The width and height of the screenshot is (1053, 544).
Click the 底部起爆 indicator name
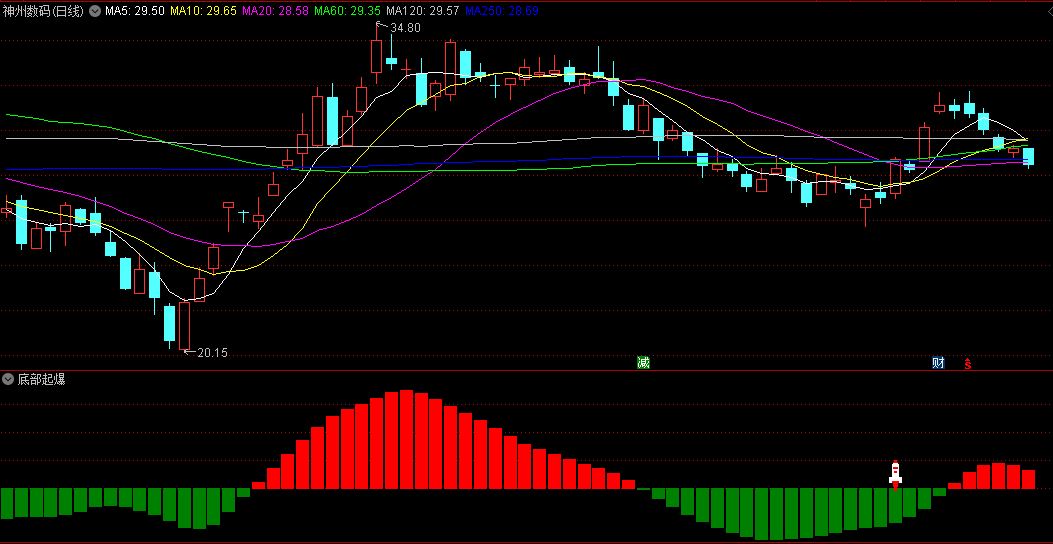tap(42, 379)
